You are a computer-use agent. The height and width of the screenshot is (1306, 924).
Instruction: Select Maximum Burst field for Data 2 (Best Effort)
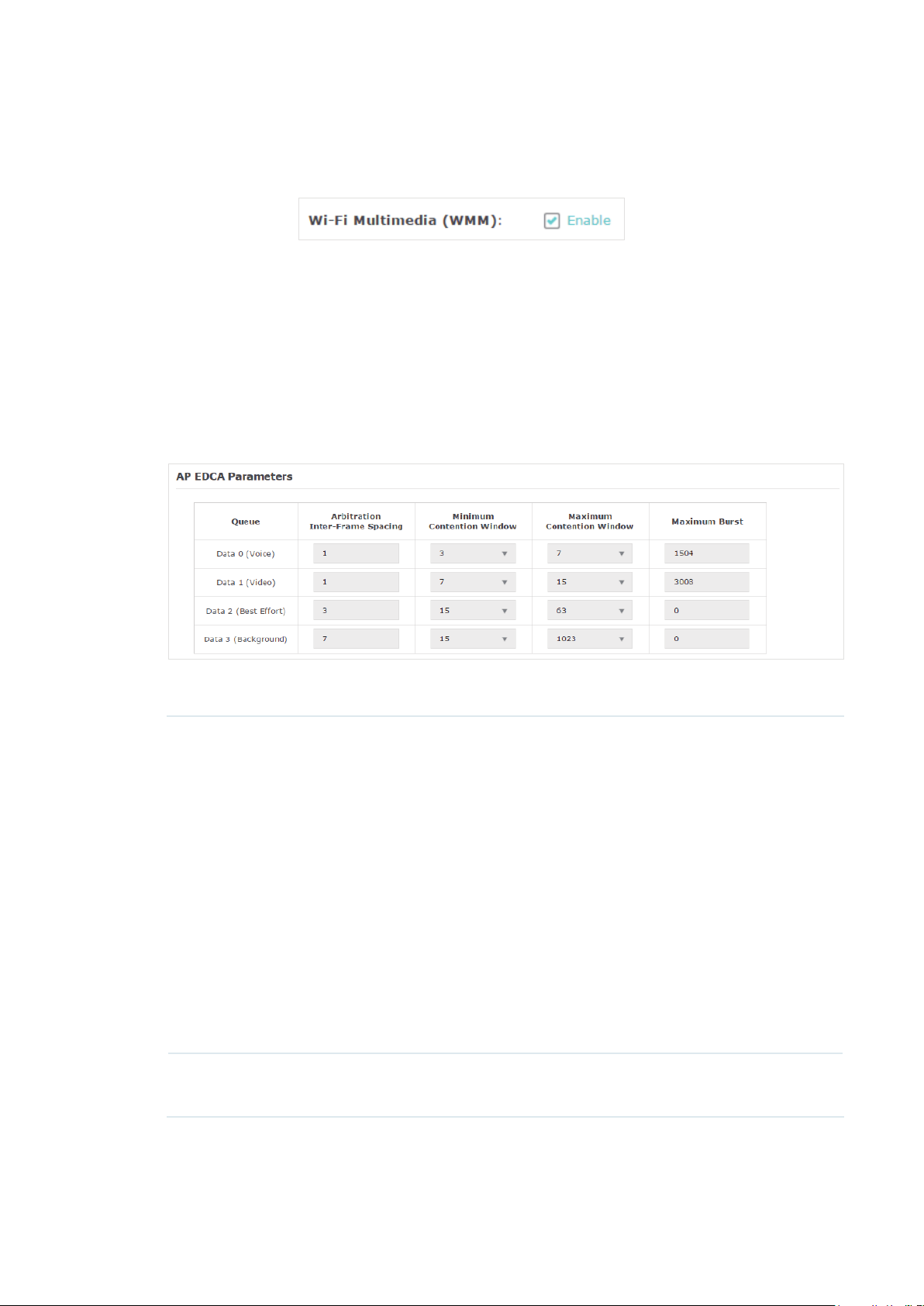coord(707,611)
